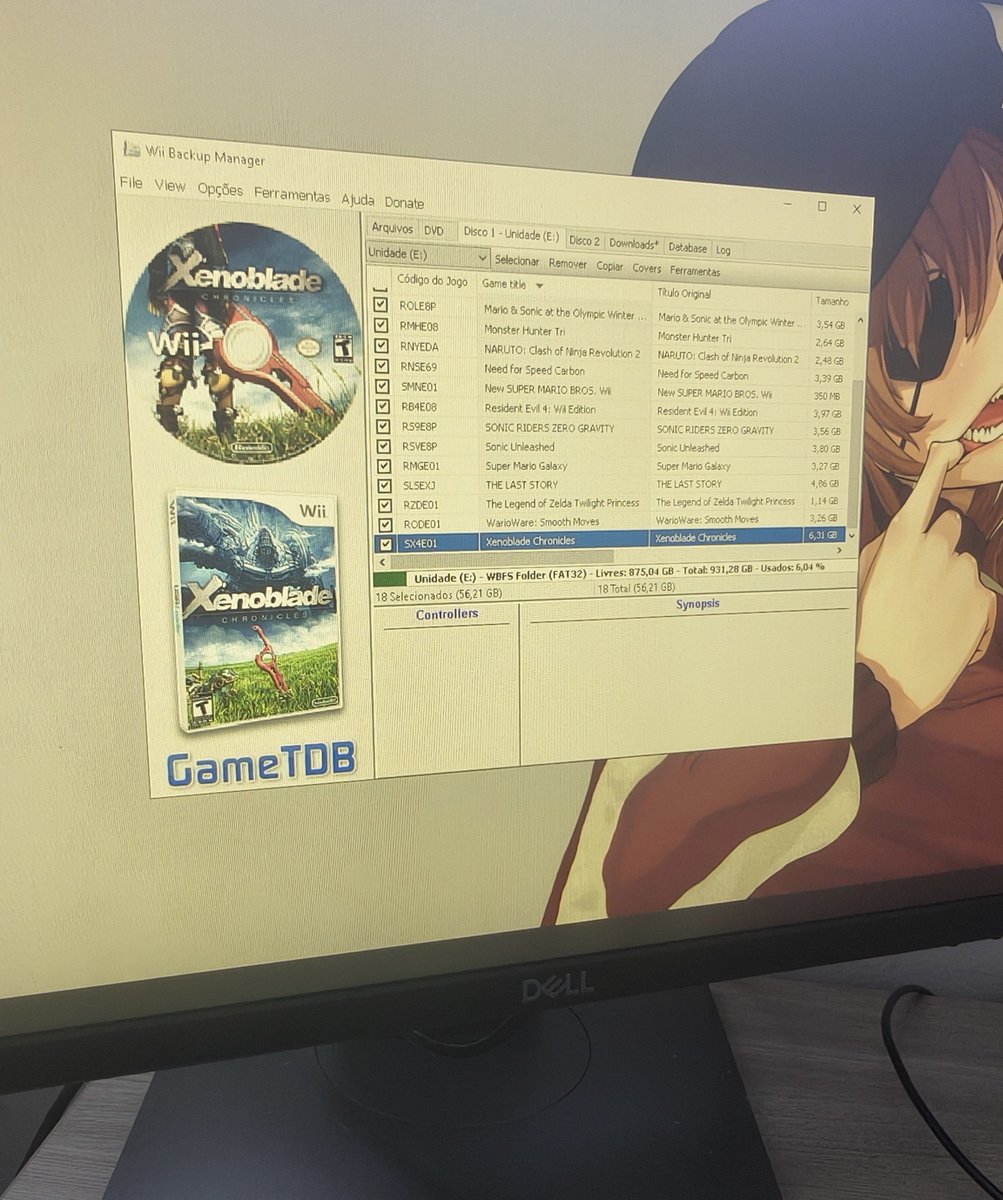Click the Game title sort arrow
1003x1200 pixels.
click(x=540, y=286)
